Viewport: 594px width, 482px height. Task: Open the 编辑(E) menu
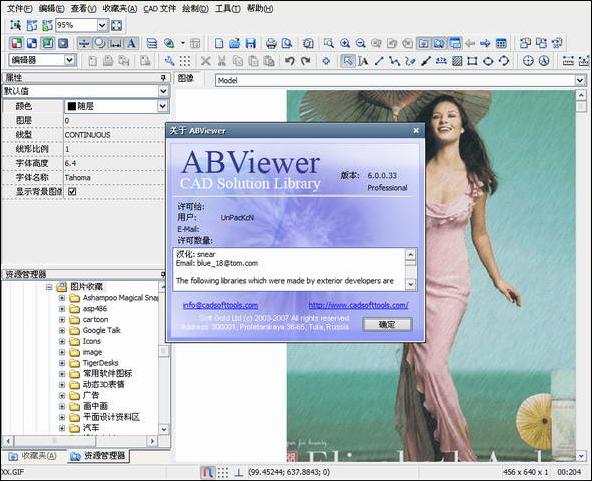[52, 8]
